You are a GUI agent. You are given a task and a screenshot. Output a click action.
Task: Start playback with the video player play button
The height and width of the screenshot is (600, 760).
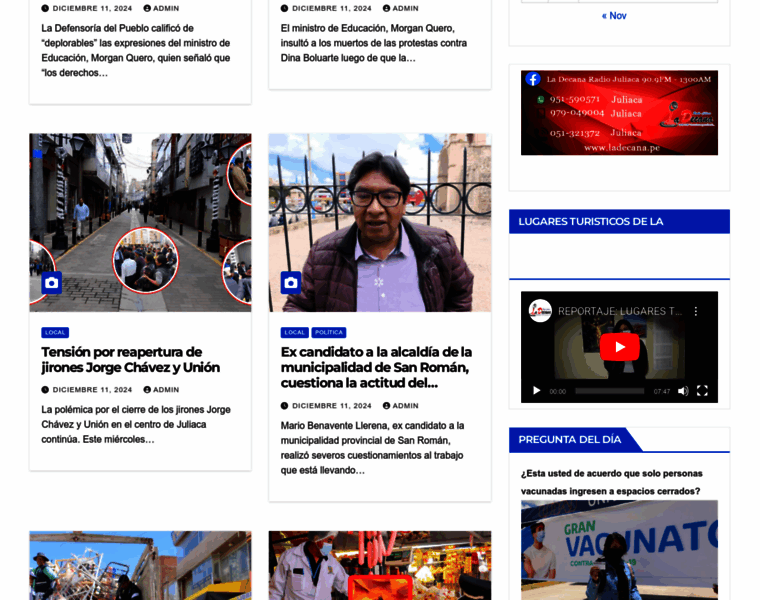537,391
